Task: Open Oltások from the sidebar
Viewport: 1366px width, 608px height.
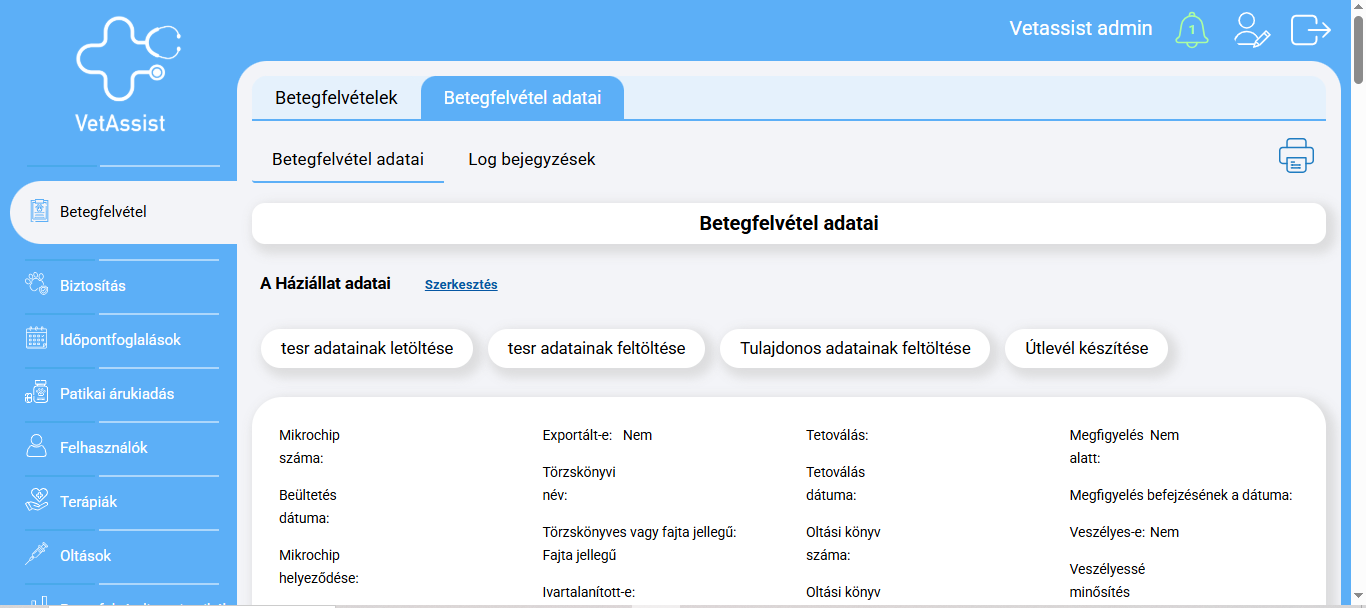Action: coord(85,555)
